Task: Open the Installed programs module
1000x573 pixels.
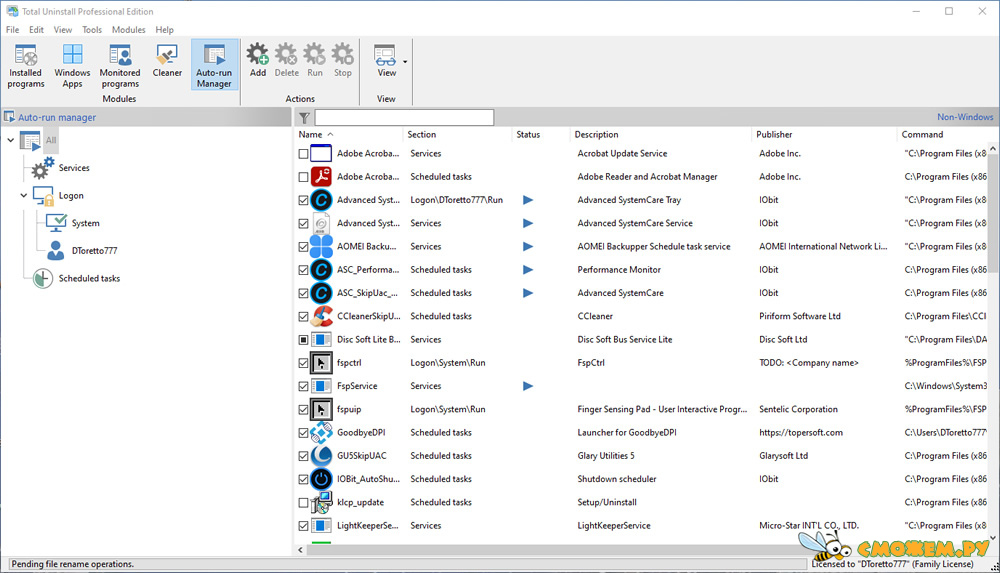Action: 26,66
